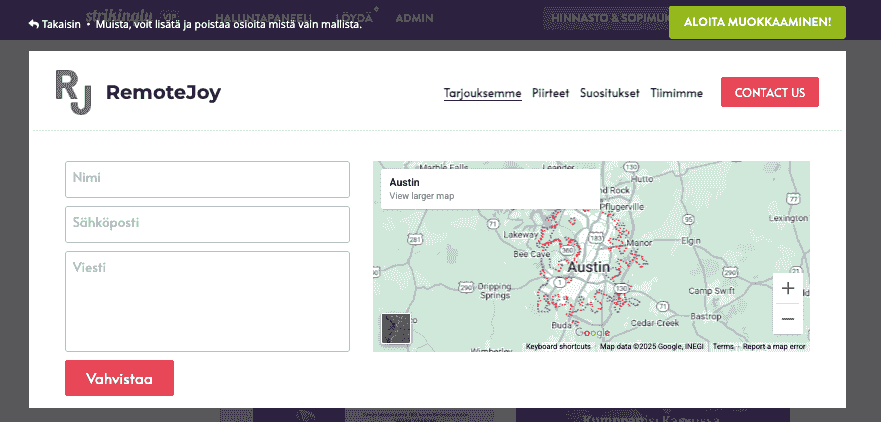Open the Suositukset nav link
Viewport: 881px width, 422px height.
click(x=610, y=93)
